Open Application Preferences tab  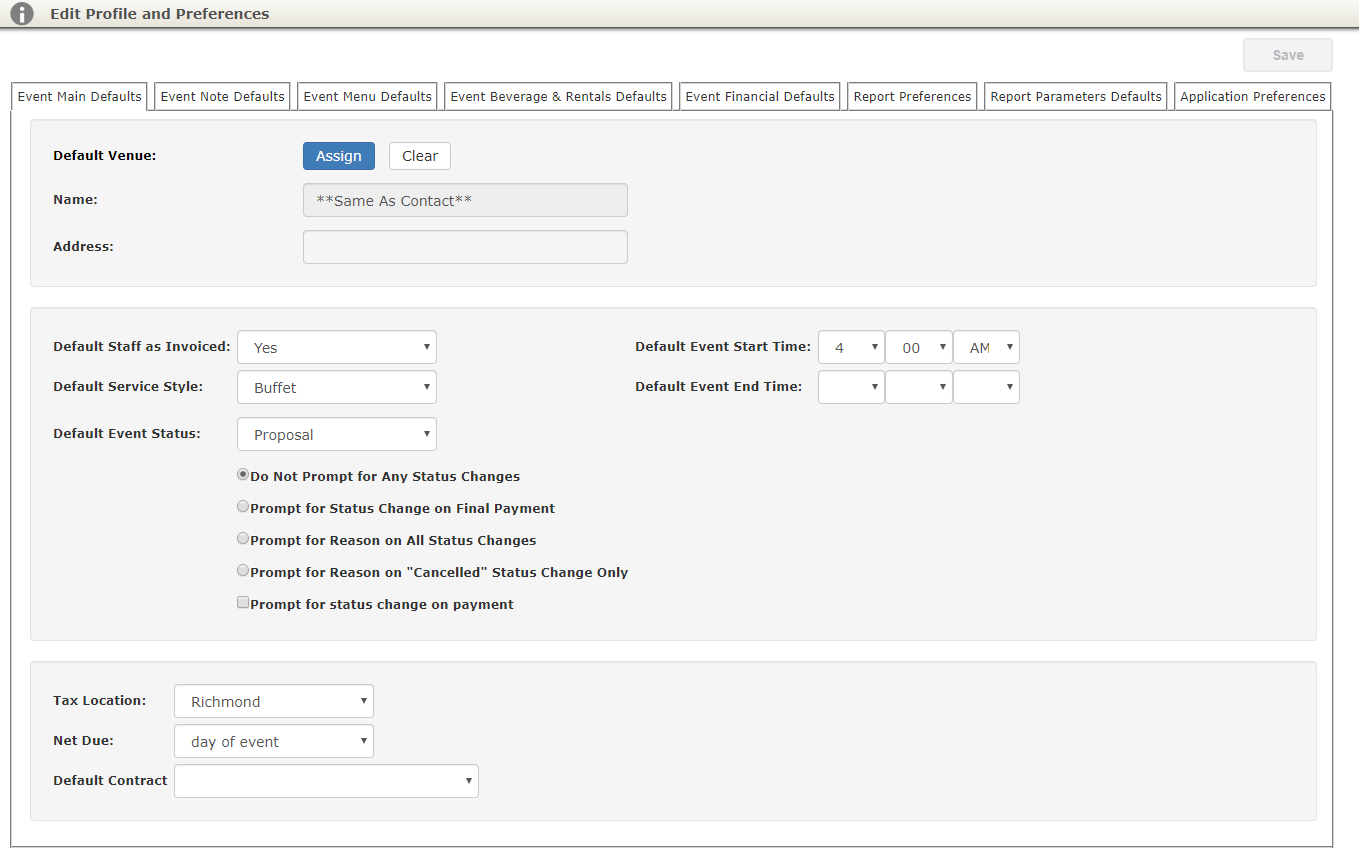coord(1253,96)
